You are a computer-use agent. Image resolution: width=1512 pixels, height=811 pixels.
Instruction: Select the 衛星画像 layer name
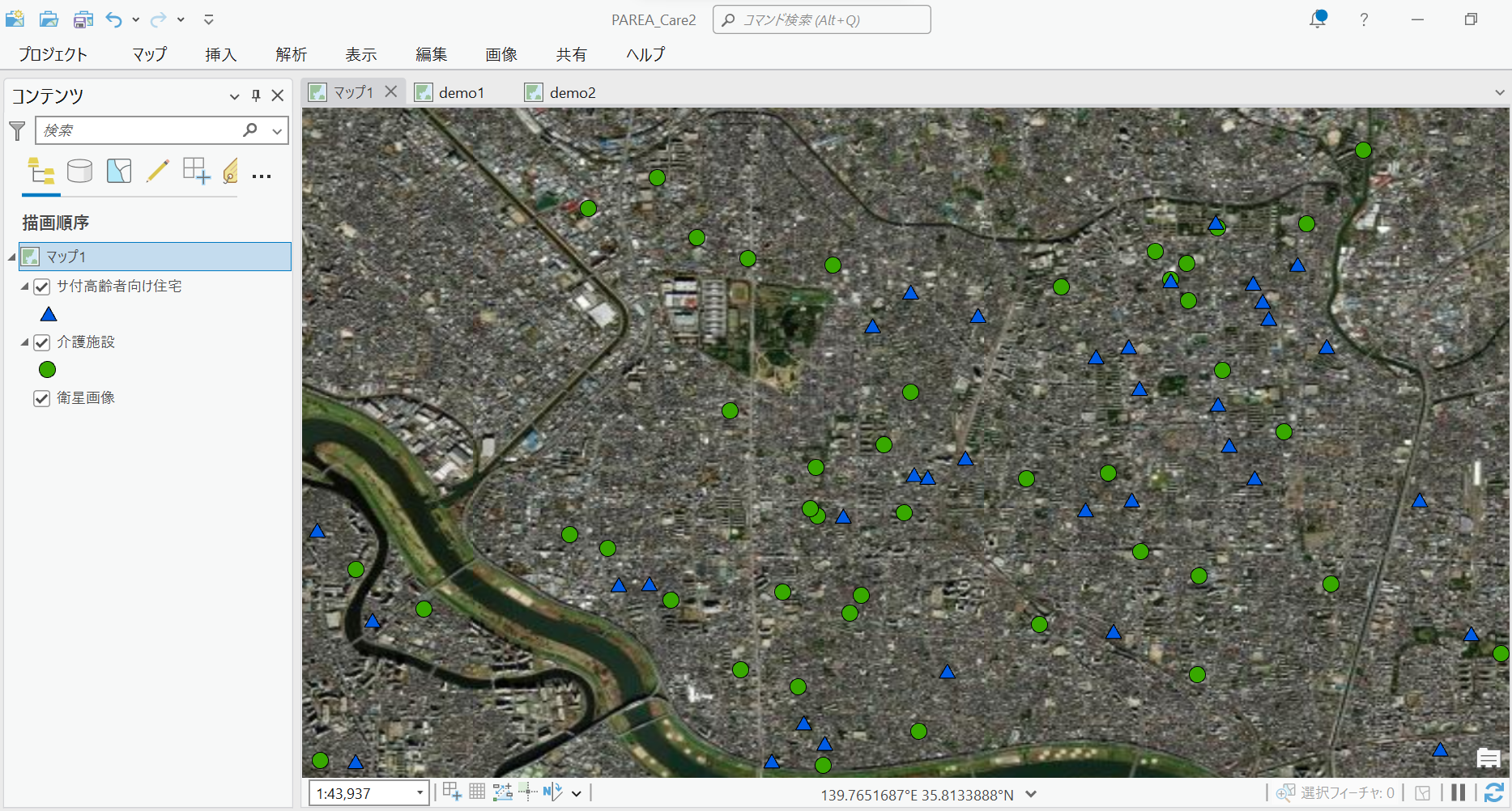coord(86,397)
